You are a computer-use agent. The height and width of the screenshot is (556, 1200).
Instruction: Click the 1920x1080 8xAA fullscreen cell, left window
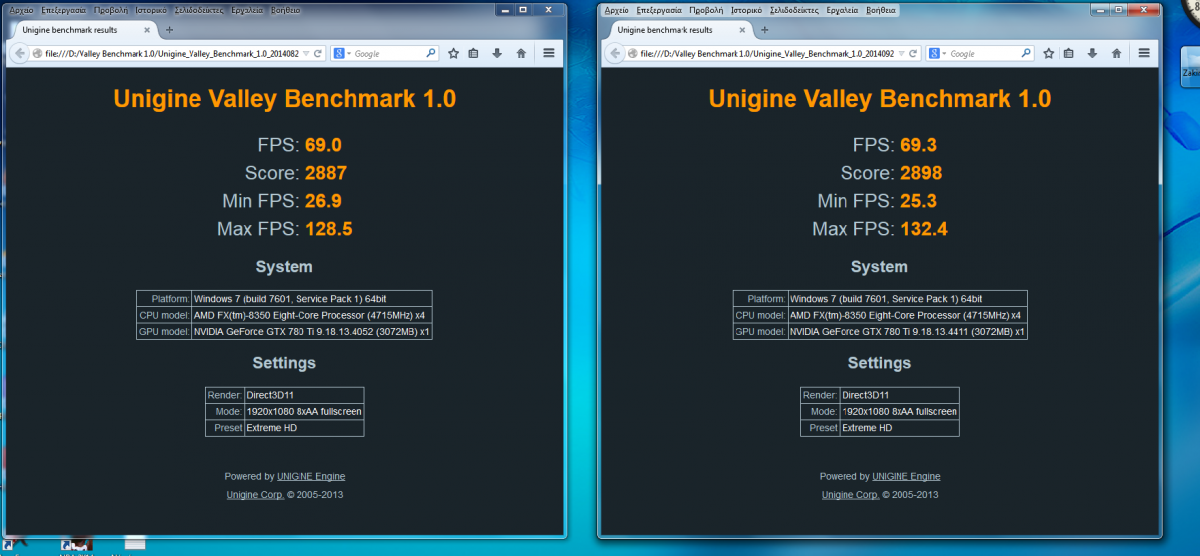(304, 411)
